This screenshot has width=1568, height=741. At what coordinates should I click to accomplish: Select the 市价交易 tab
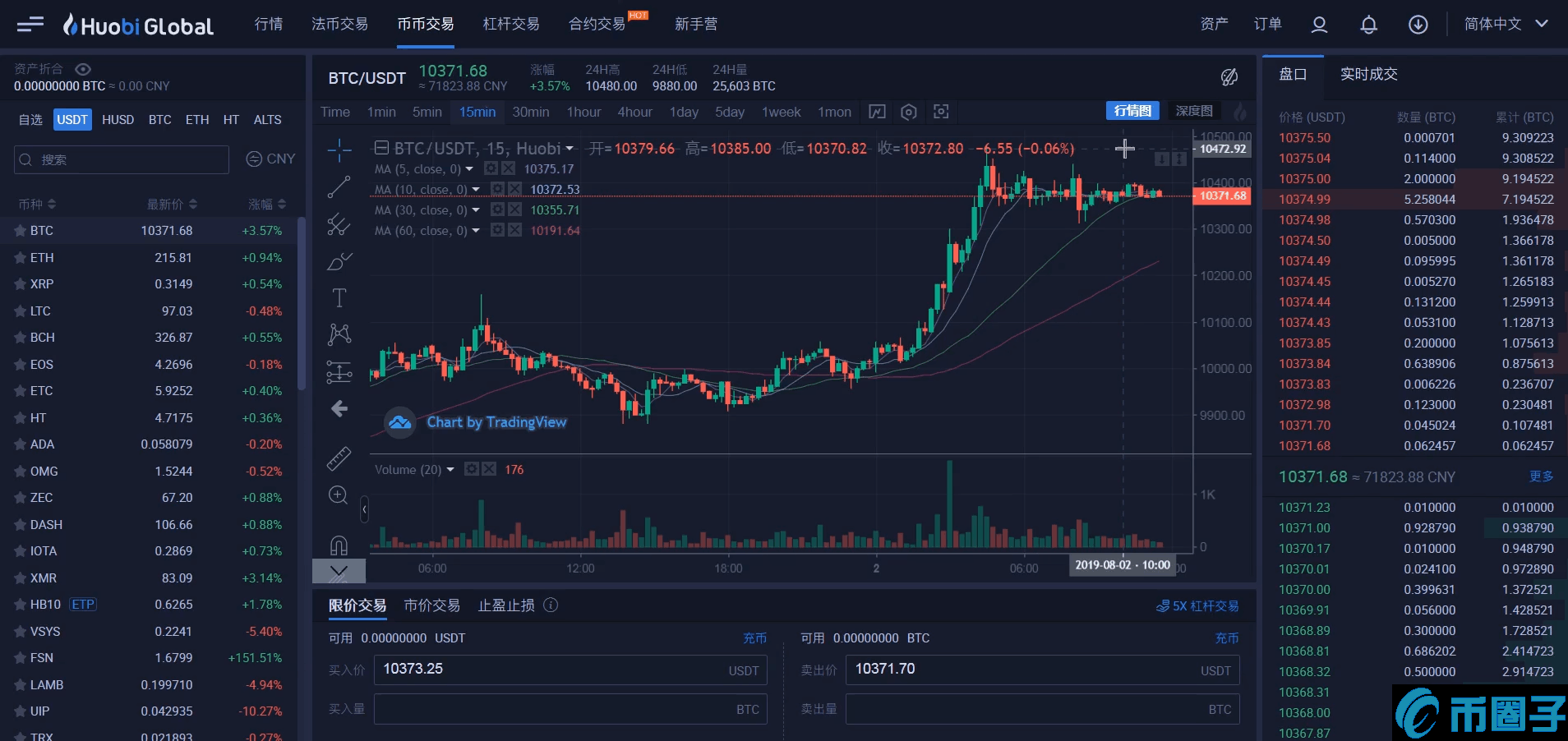pyautogui.click(x=431, y=605)
